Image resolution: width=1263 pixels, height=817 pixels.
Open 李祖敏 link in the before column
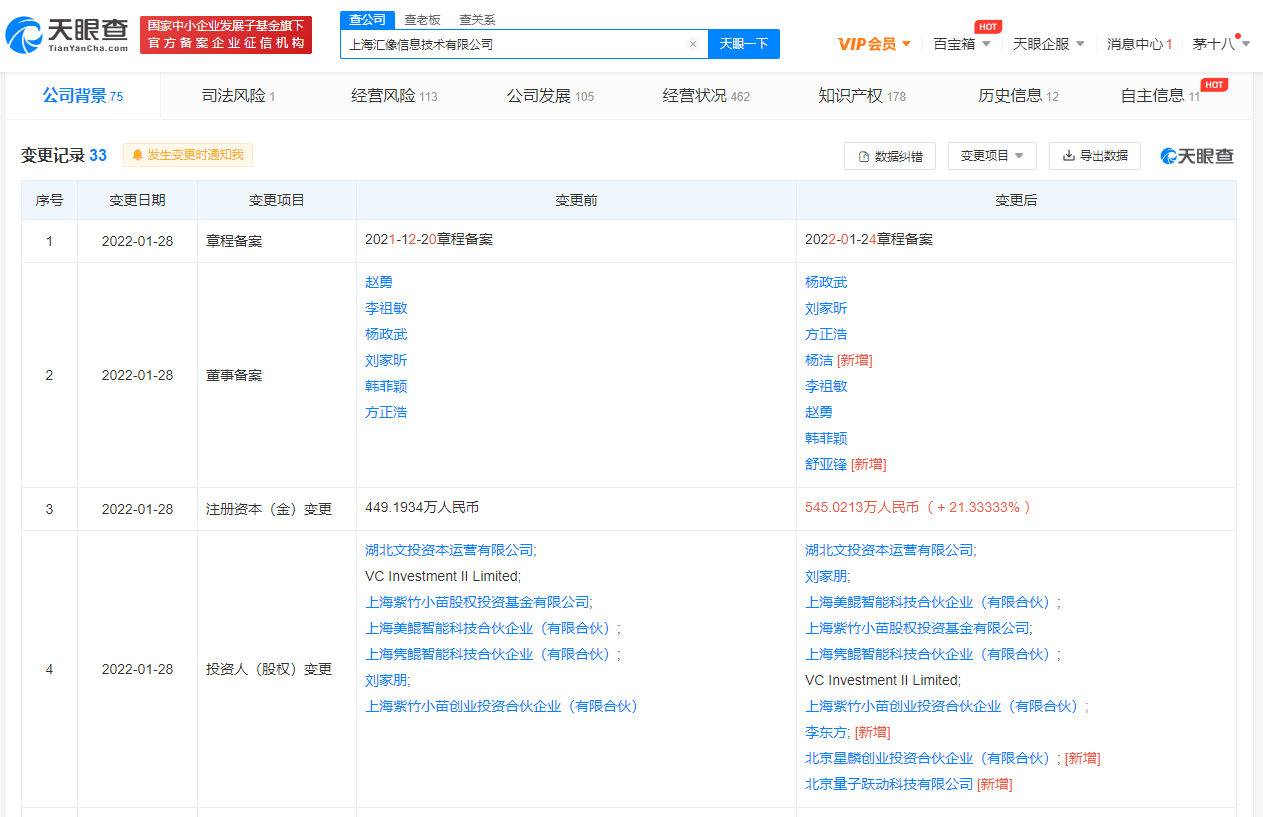pyautogui.click(x=386, y=308)
